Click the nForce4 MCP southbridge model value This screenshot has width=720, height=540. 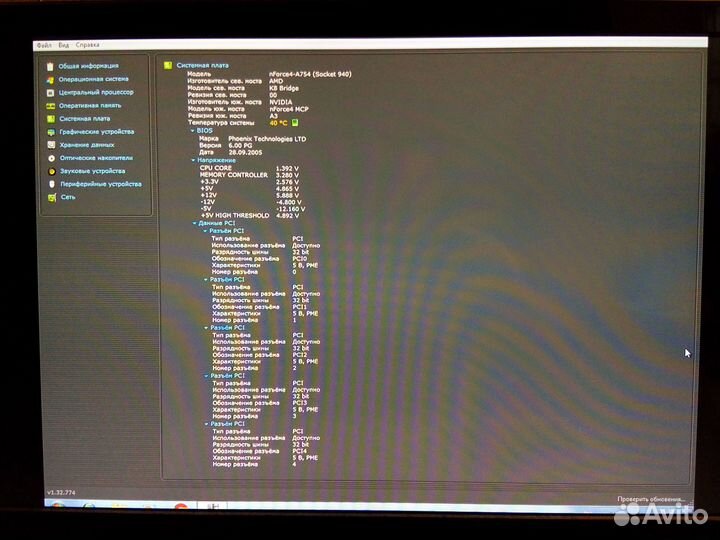click(289, 109)
